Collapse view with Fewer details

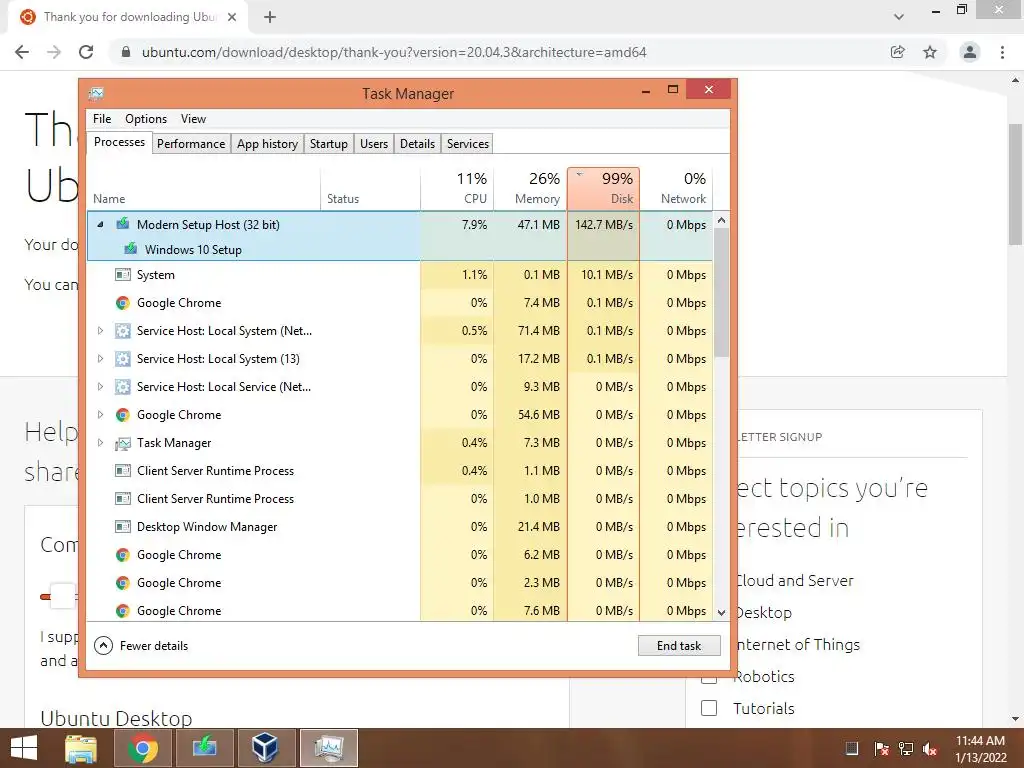pyautogui.click(x=141, y=646)
